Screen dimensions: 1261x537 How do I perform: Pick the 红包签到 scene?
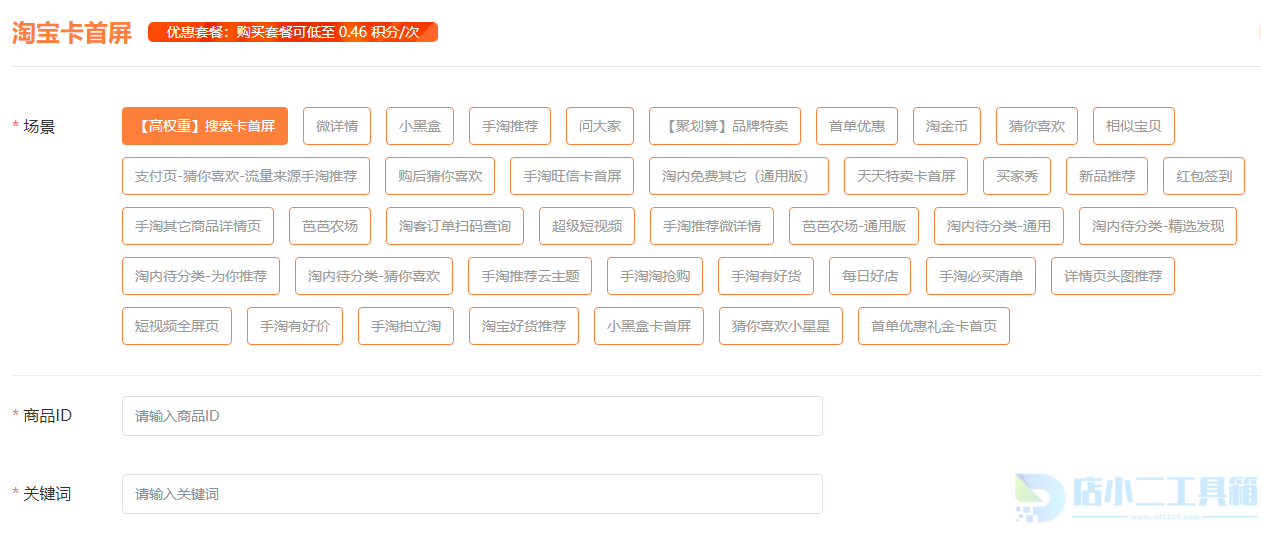coord(1204,176)
